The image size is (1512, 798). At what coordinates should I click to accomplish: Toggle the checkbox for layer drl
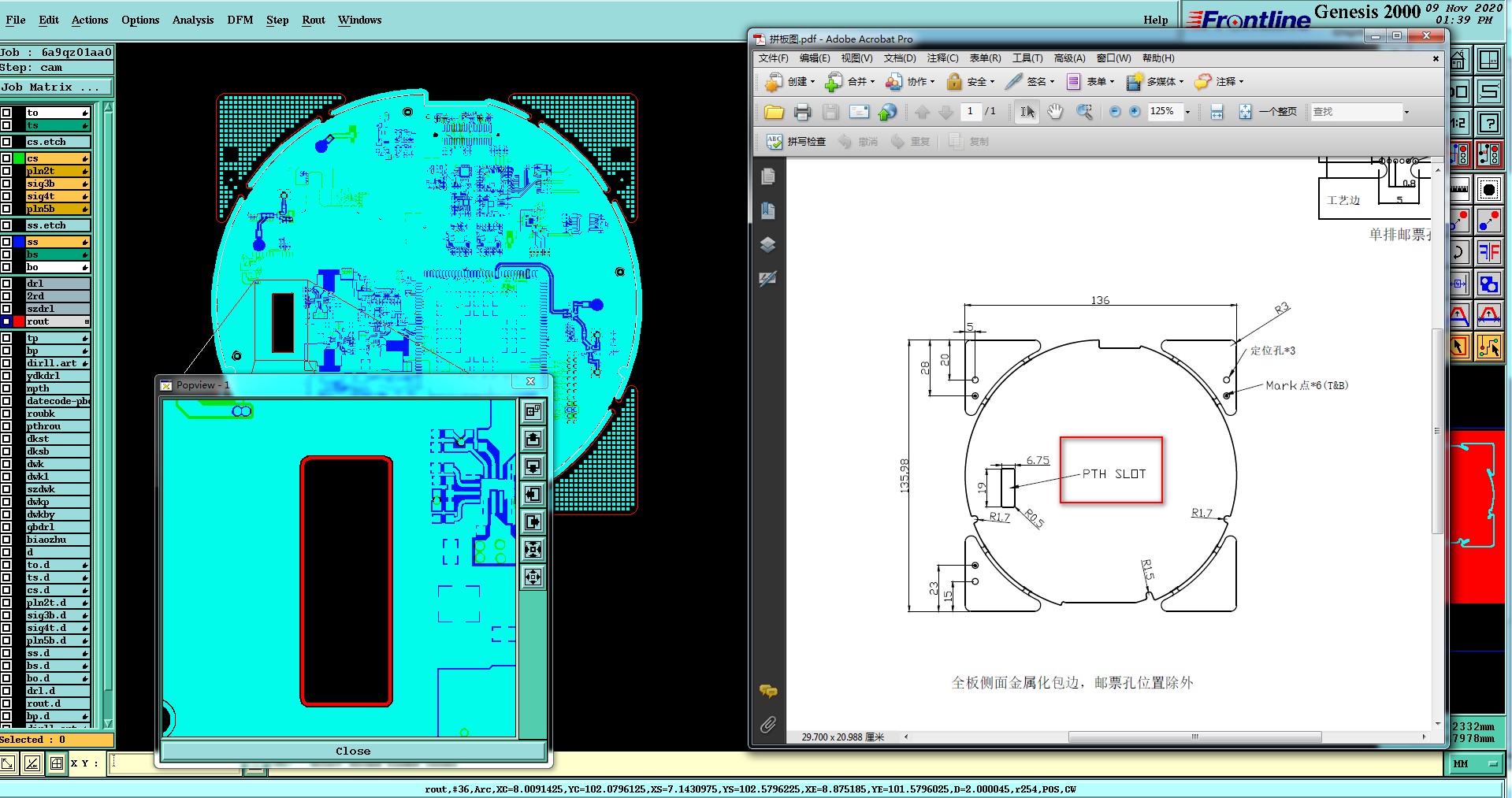pos(6,284)
